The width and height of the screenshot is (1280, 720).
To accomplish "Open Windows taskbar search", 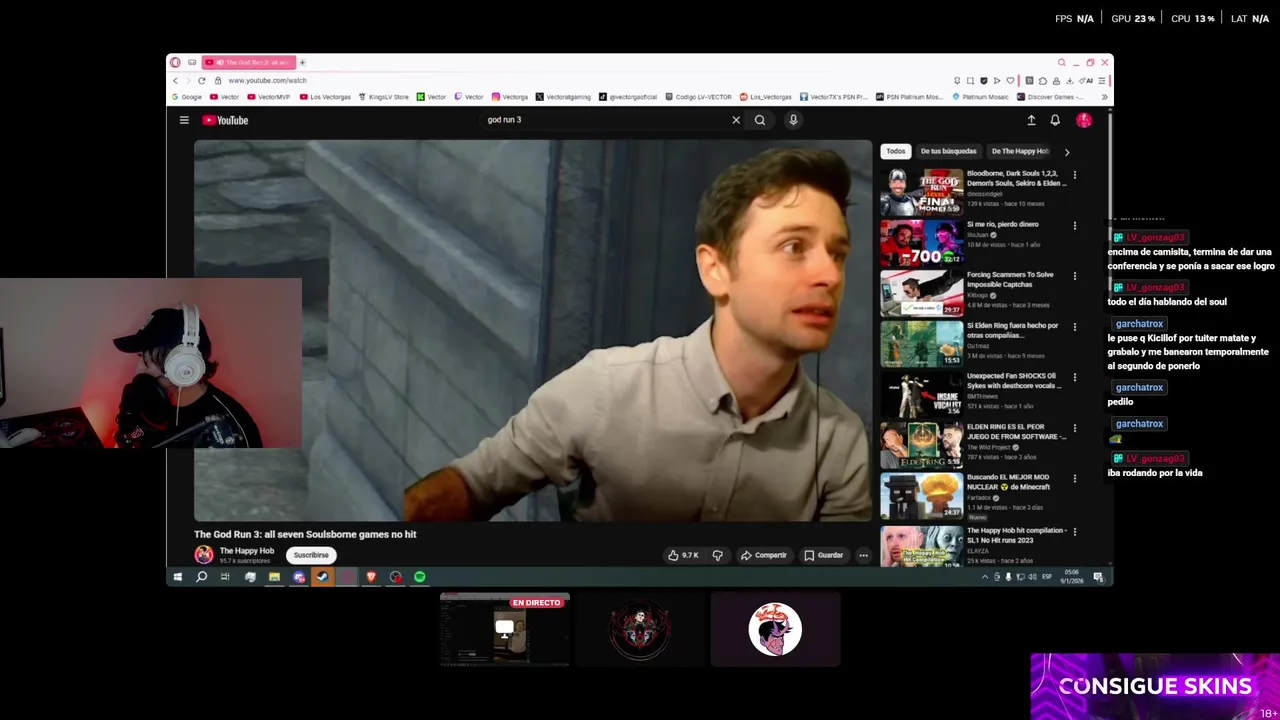I will pyautogui.click(x=201, y=577).
